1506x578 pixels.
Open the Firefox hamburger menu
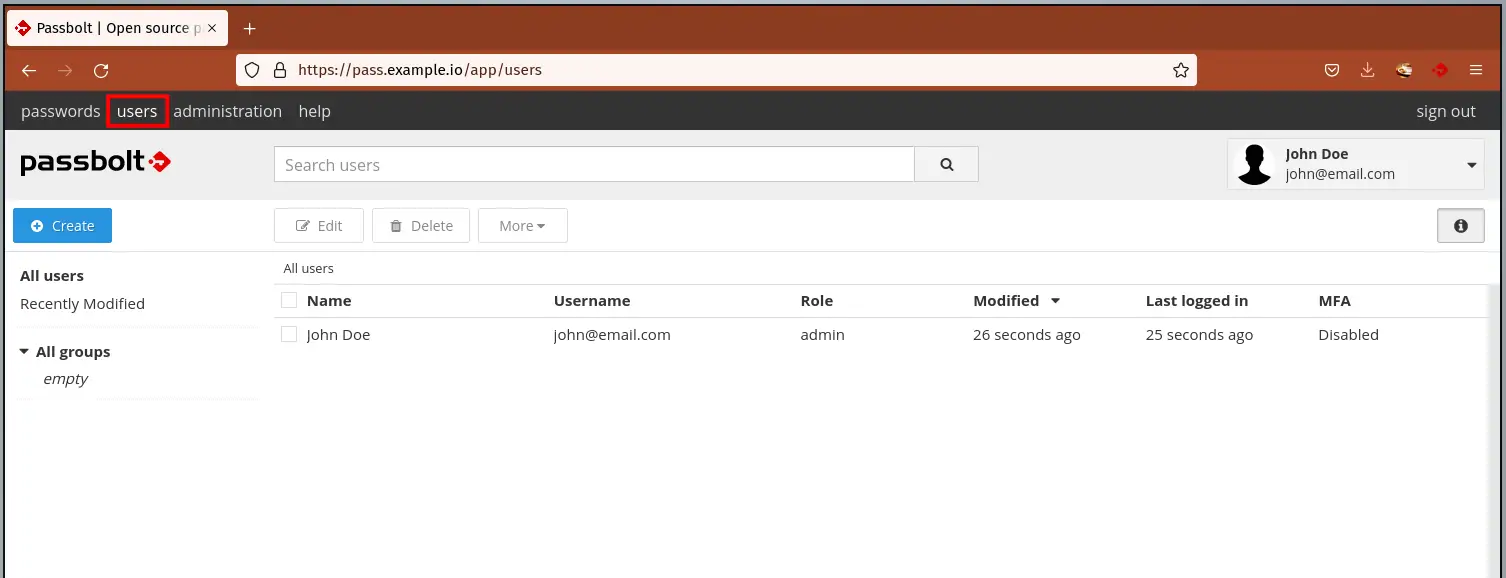coord(1476,70)
